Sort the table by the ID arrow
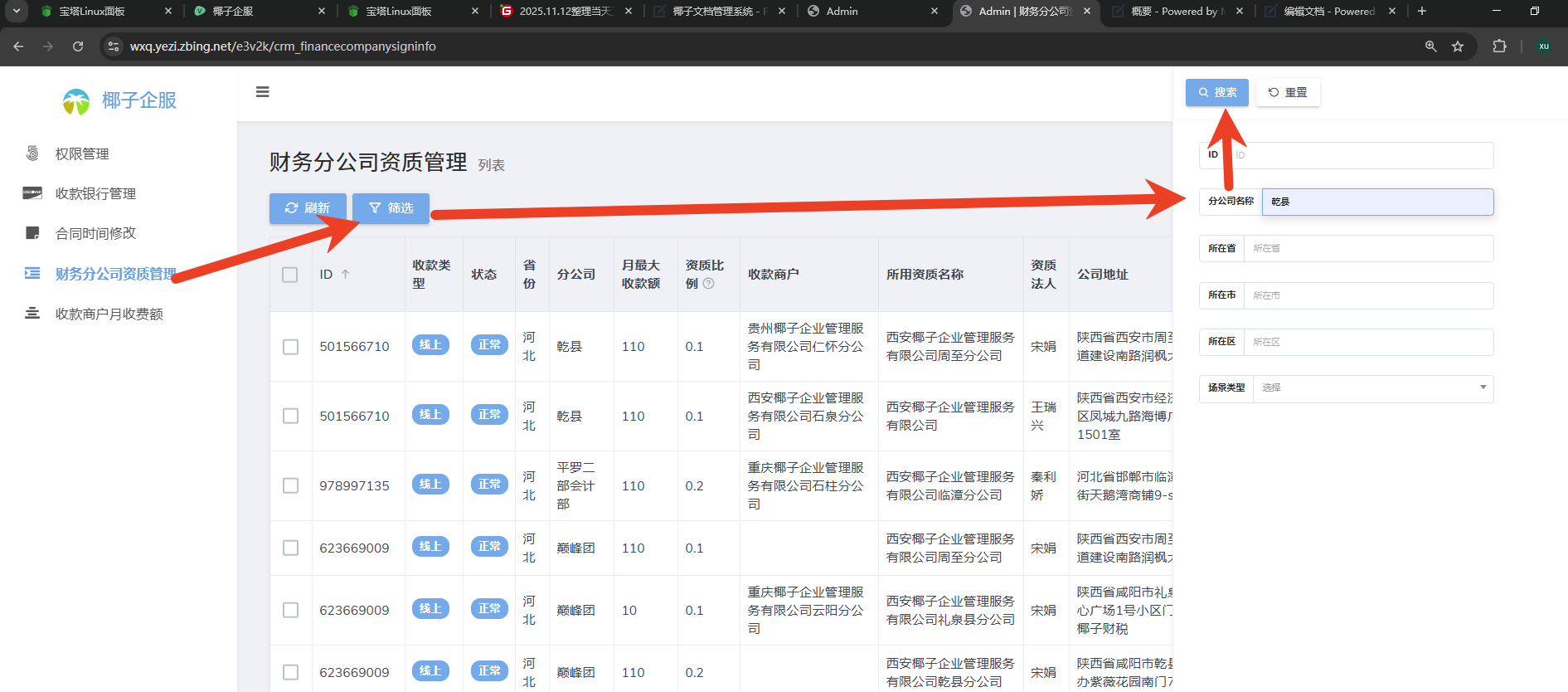This screenshot has width=1568, height=692. (x=346, y=274)
